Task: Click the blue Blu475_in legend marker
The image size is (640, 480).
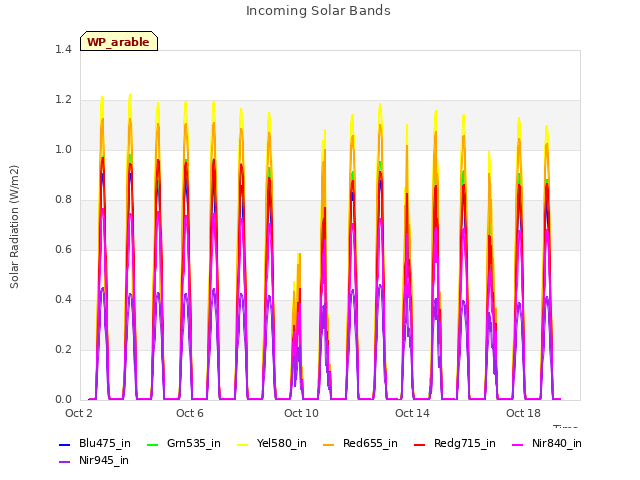Action: tap(64, 444)
